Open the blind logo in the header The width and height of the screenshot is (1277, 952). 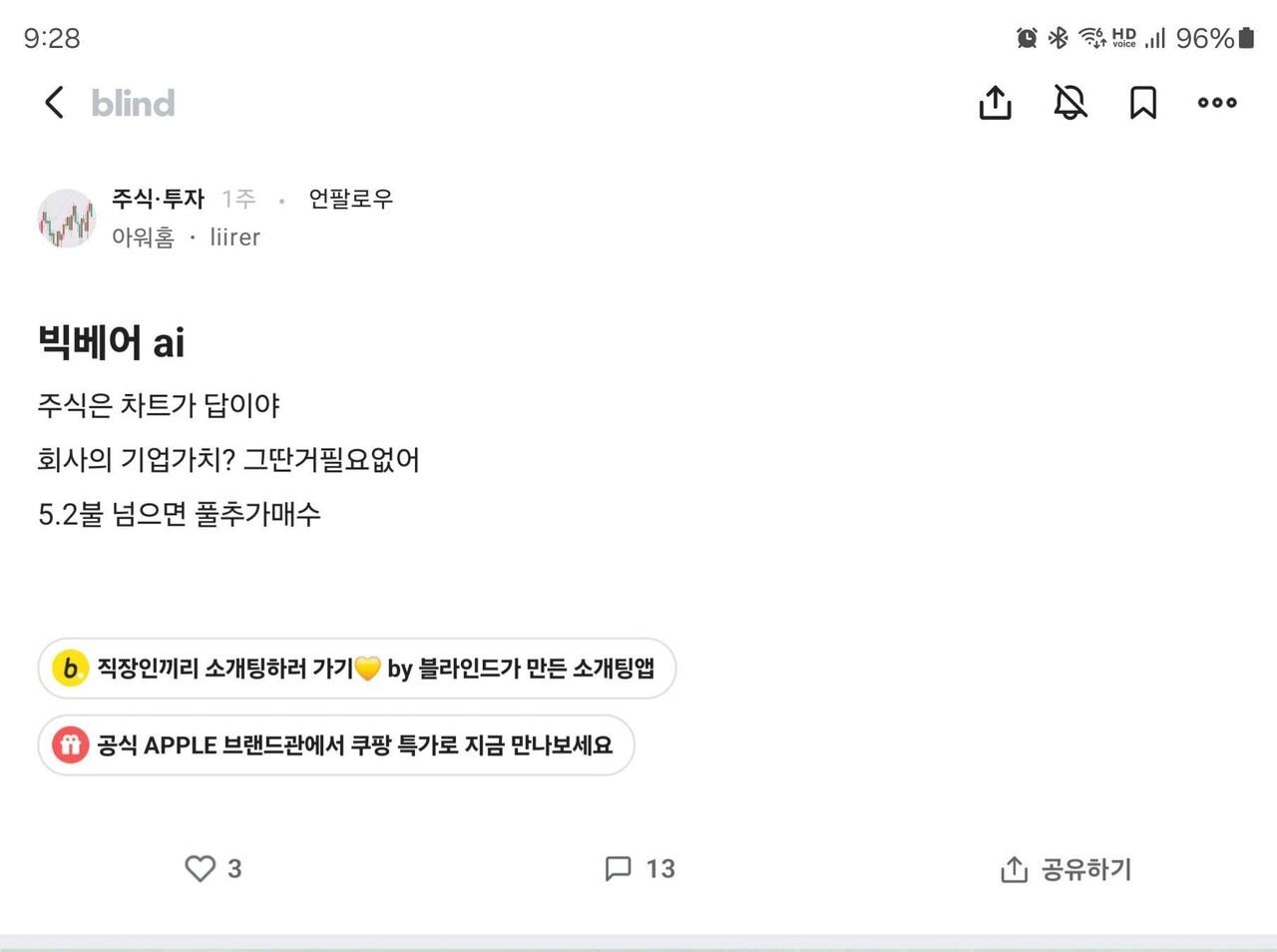click(133, 102)
